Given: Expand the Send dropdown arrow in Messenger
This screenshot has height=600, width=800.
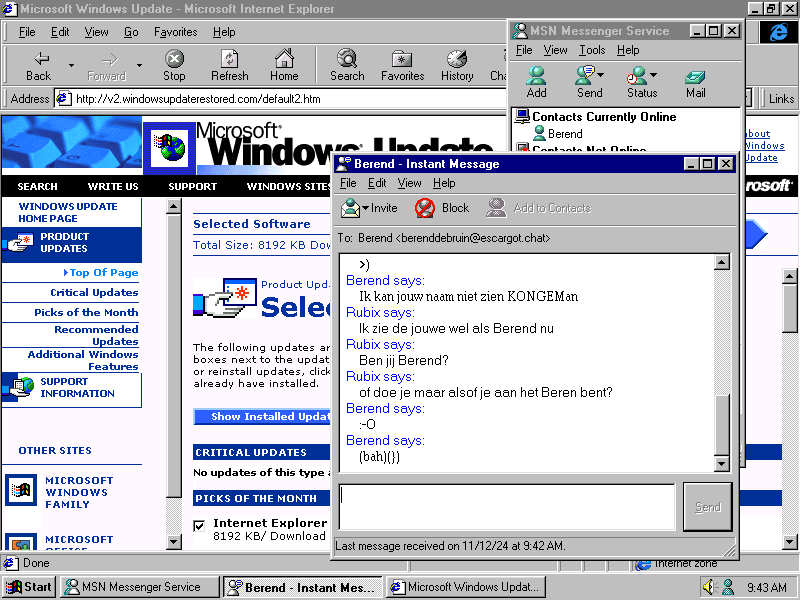Looking at the screenshot, I should [x=600, y=75].
